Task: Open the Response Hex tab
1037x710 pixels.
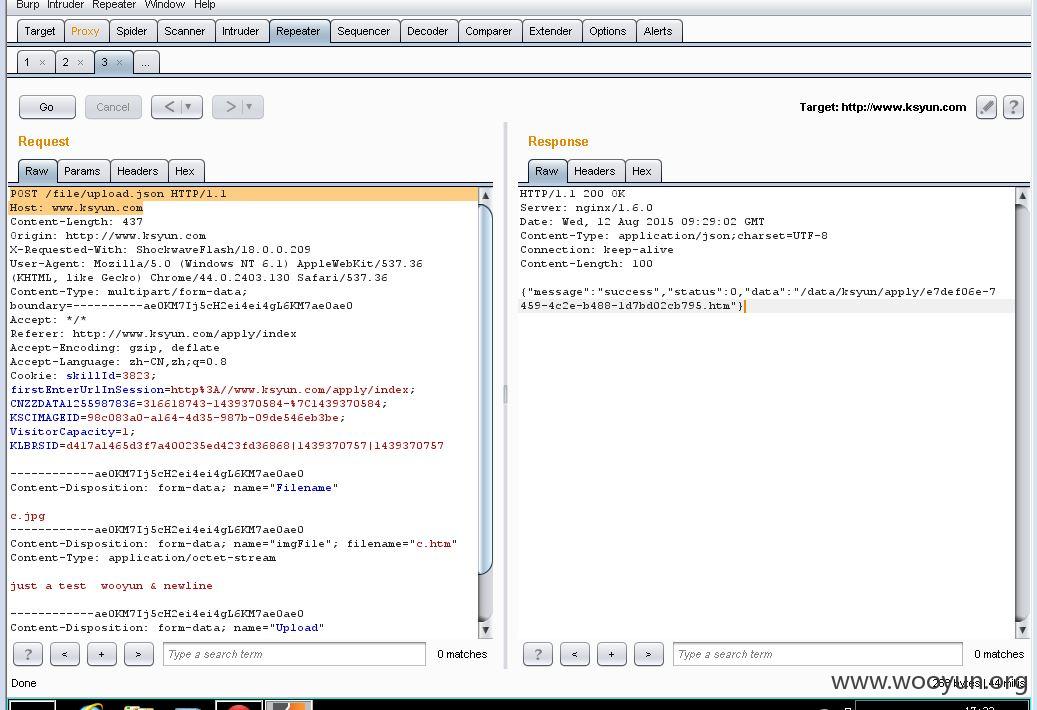Action: point(642,171)
